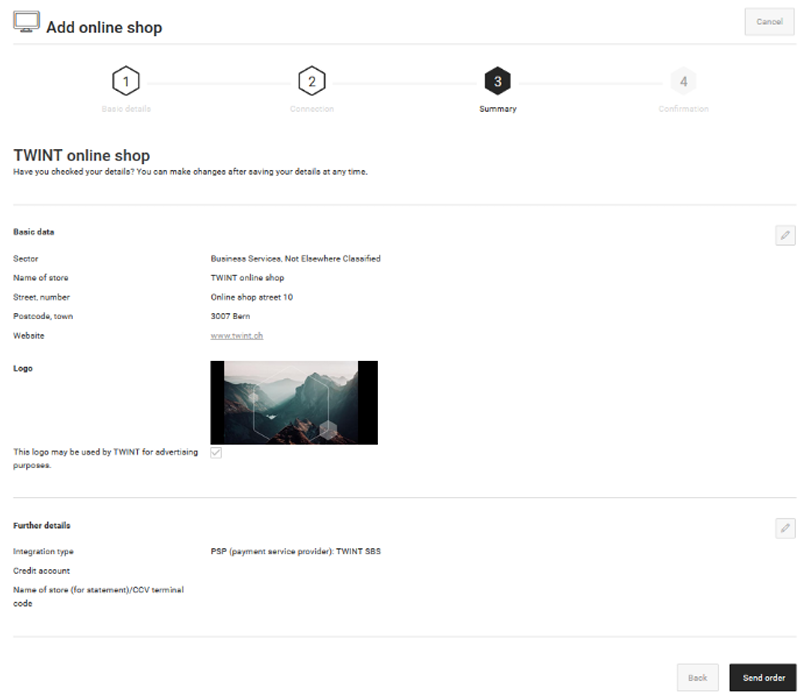This screenshot has width=807, height=695.
Task: Click the integration value PSP TWINT SBS
Action: pyautogui.click(x=295, y=551)
